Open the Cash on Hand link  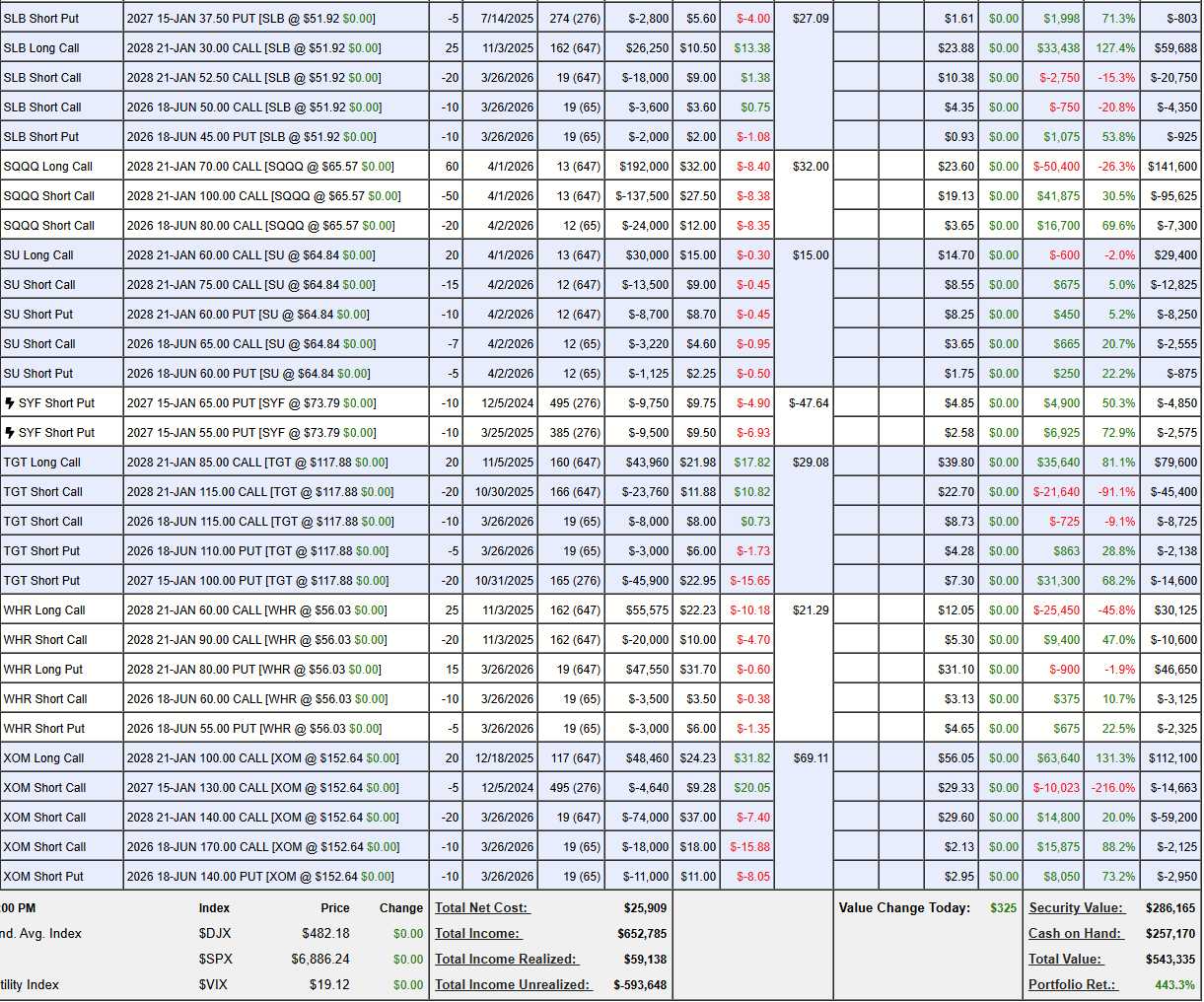click(1075, 934)
